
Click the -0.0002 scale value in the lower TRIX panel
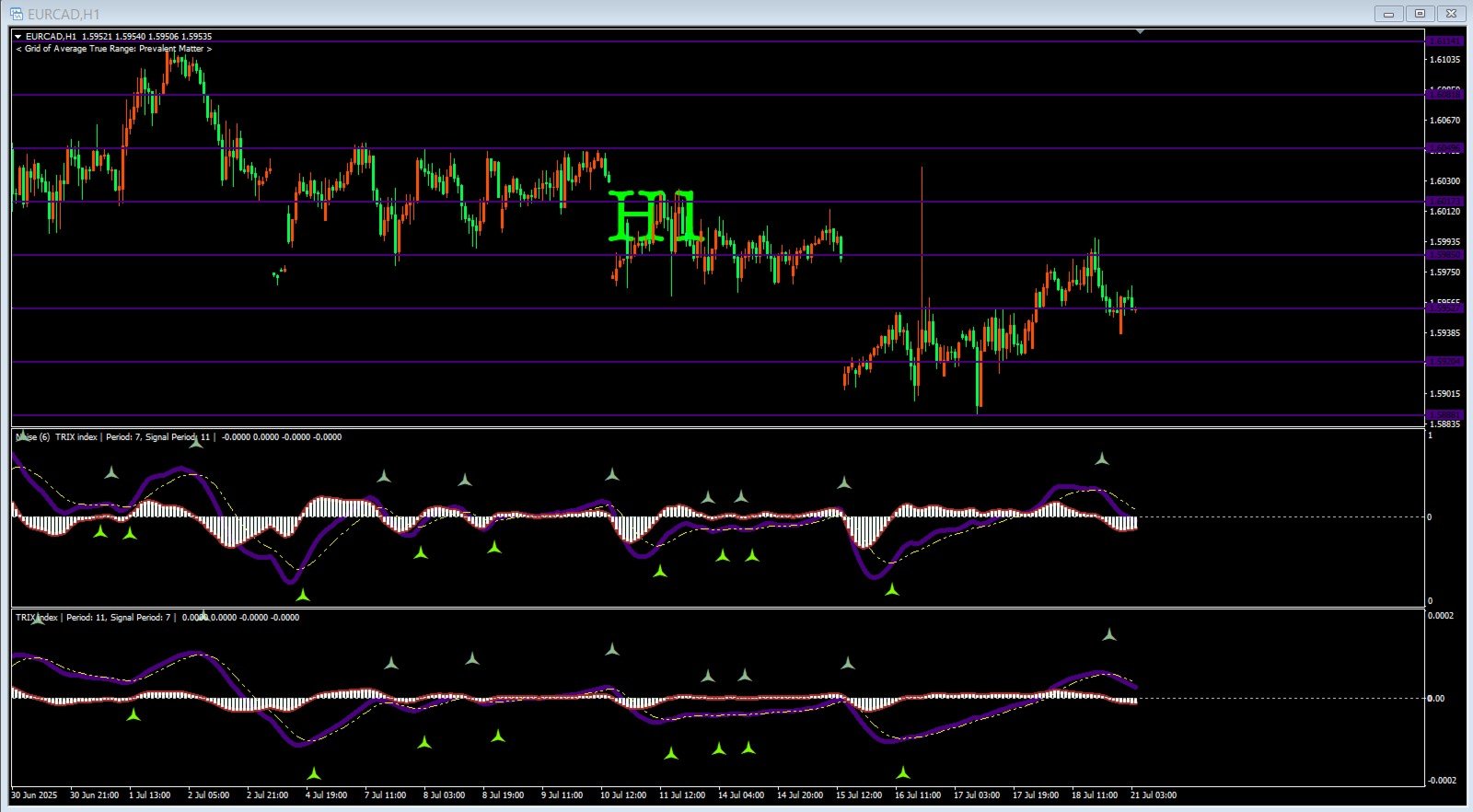[x=1442, y=781]
